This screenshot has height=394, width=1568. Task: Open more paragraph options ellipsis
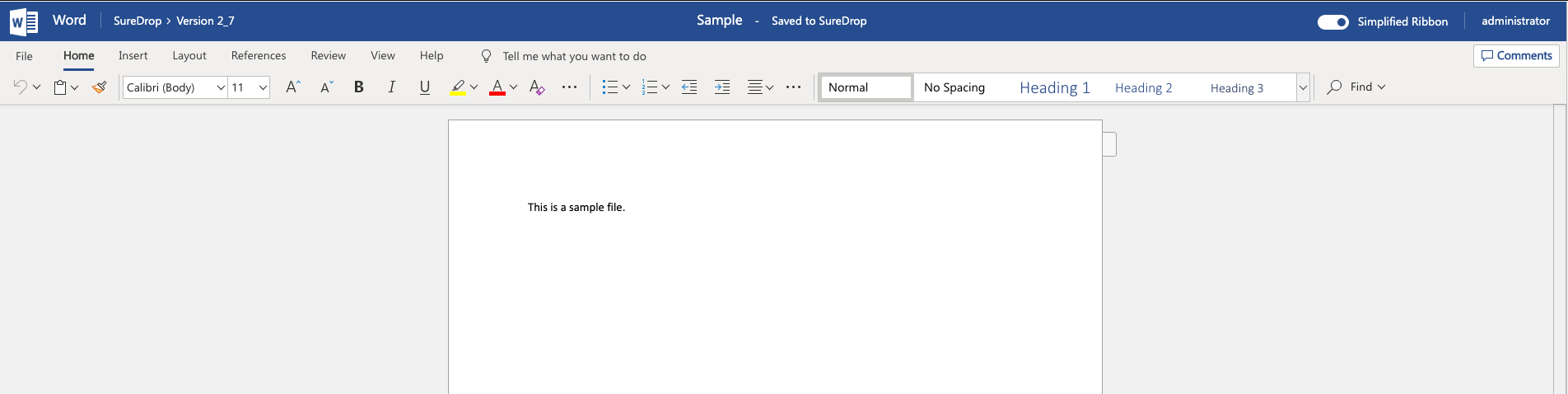793,87
